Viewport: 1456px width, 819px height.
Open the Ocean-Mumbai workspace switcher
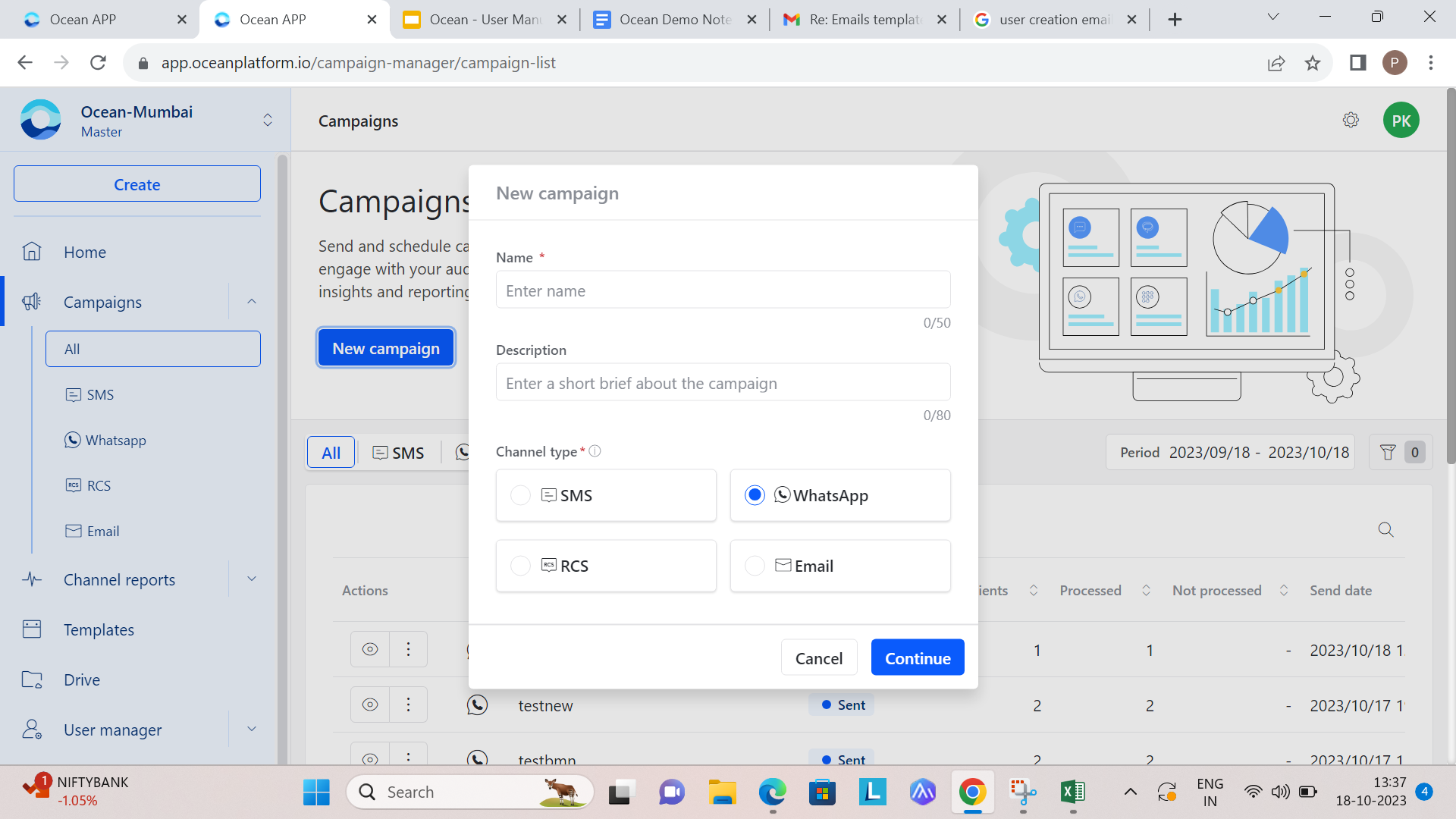(268, 120)
